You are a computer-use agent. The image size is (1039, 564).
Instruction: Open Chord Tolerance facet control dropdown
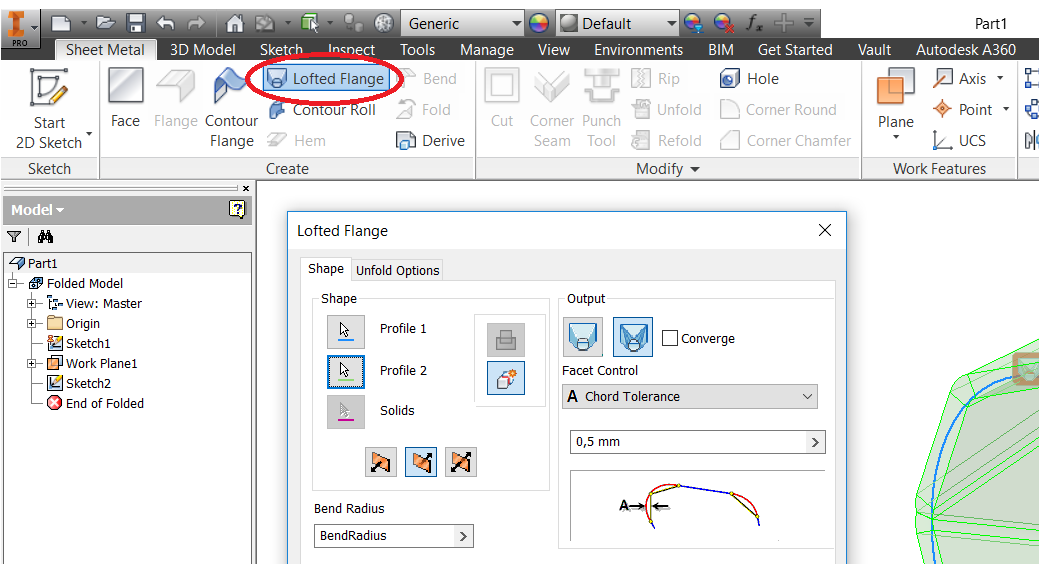(689, 396)
